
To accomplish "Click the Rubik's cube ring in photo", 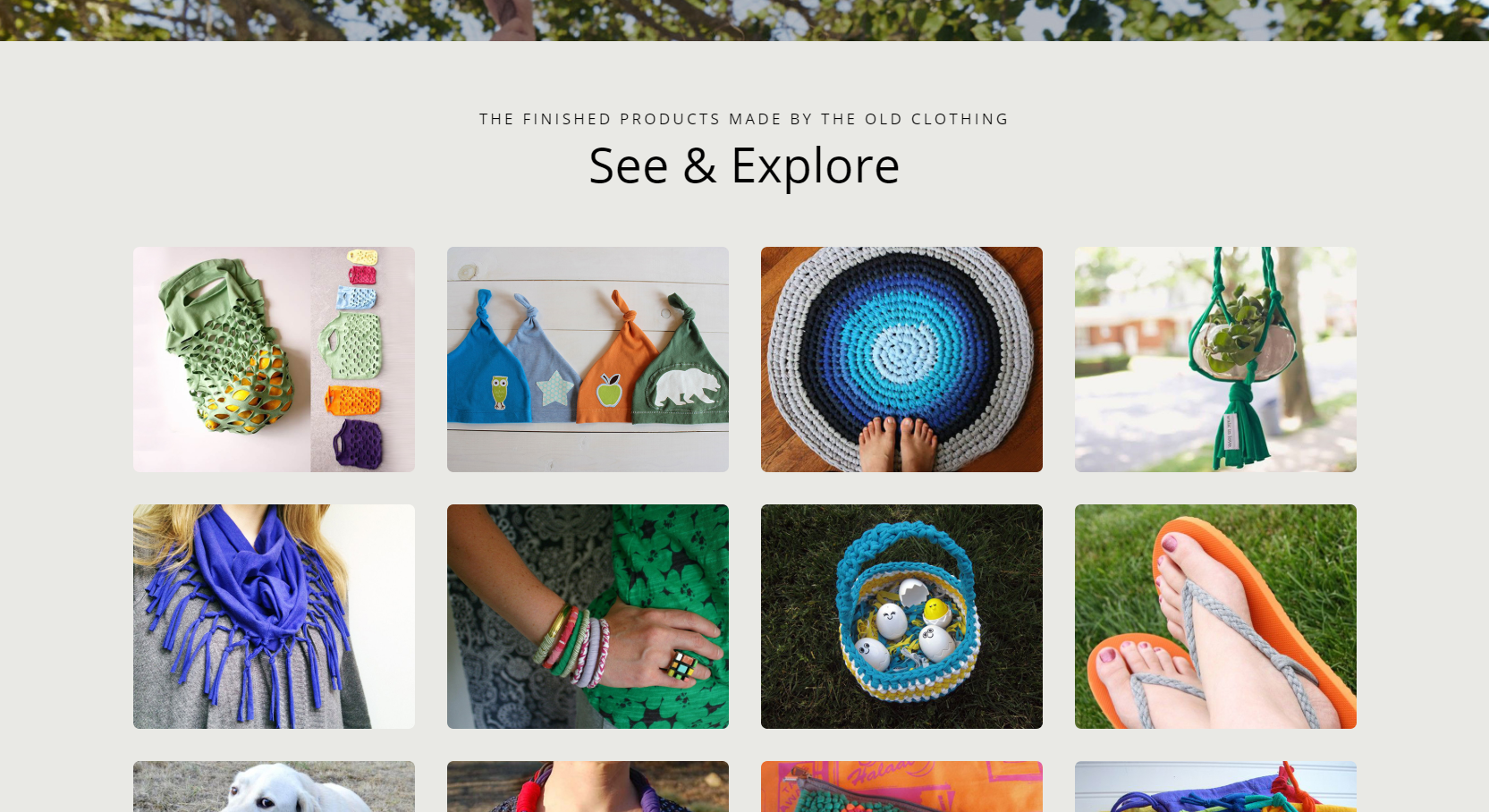I will point(682,665).
